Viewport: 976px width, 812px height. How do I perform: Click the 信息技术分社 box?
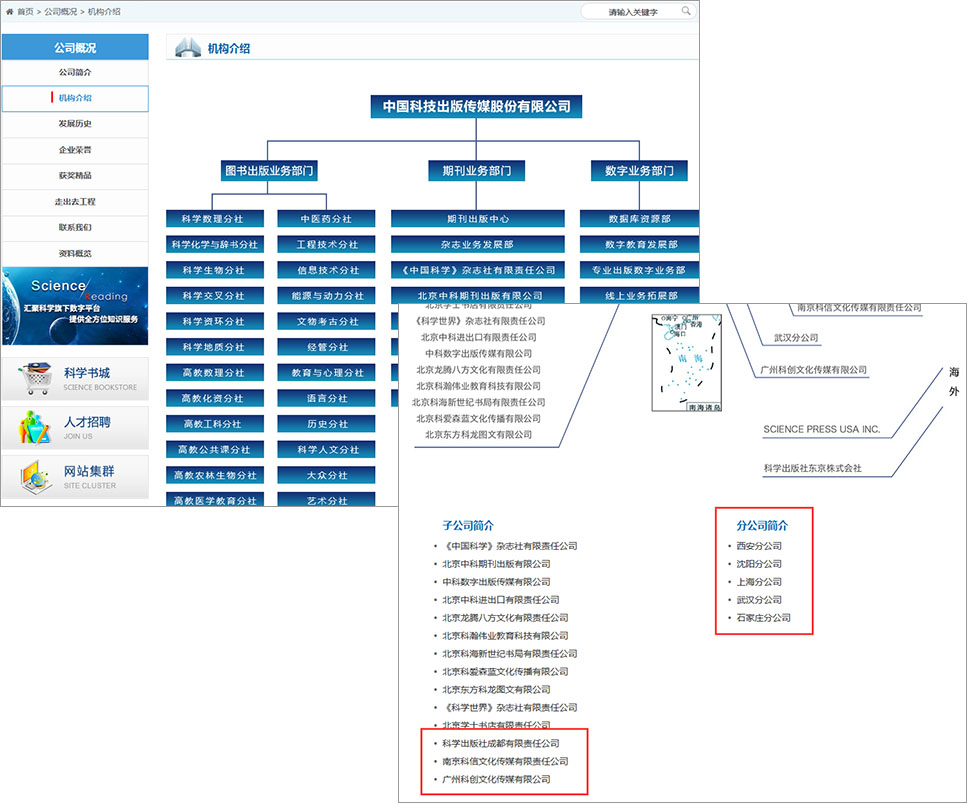(x=326, y=270)
